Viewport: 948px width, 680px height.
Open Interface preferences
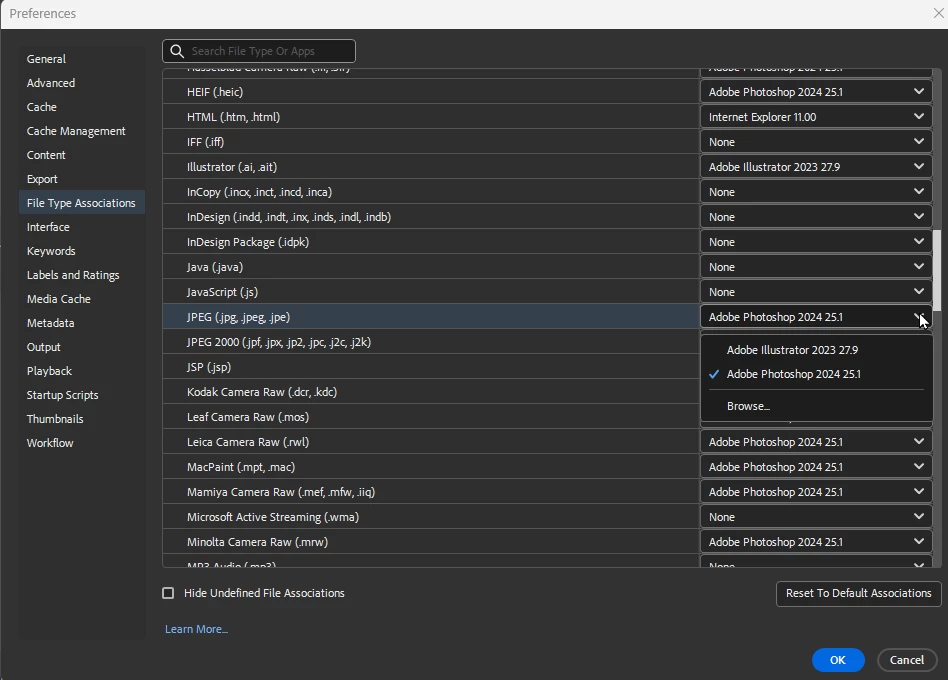point(48,227)
